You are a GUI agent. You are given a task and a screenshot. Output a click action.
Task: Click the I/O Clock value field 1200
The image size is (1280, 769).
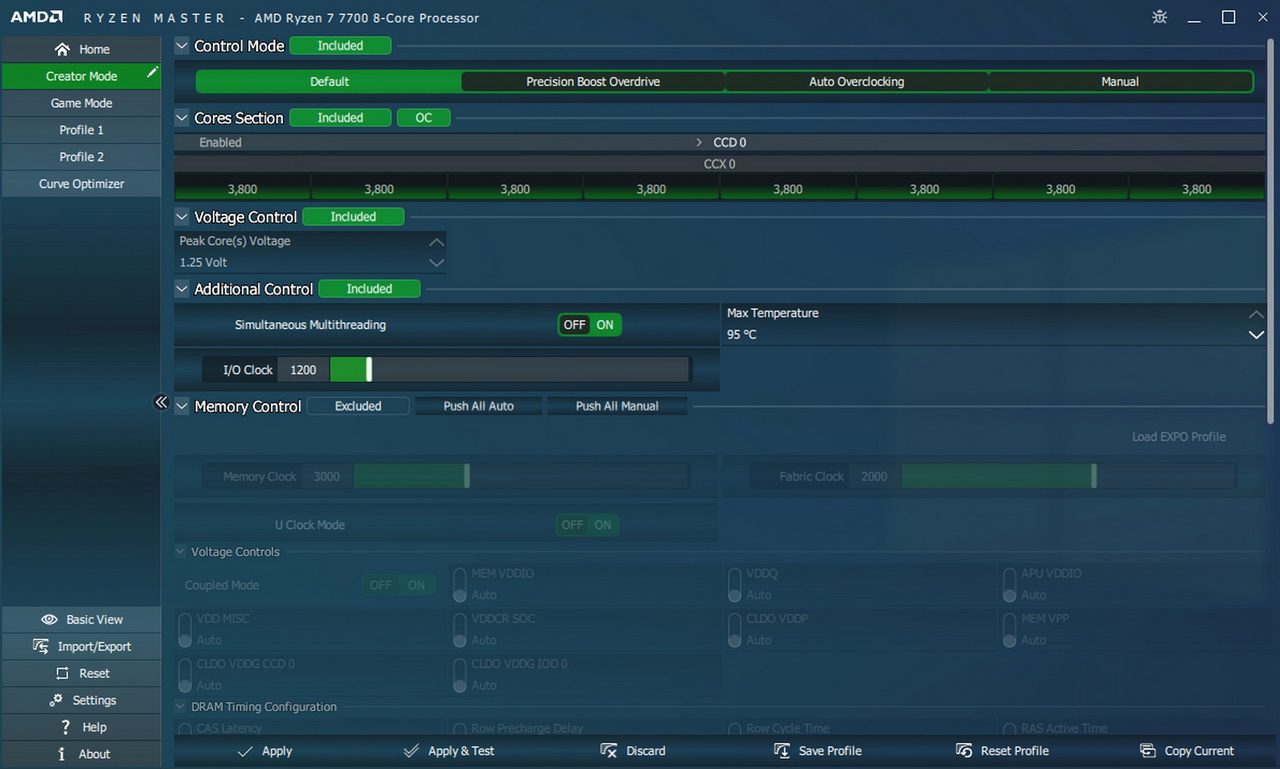(x=303, y=370)
